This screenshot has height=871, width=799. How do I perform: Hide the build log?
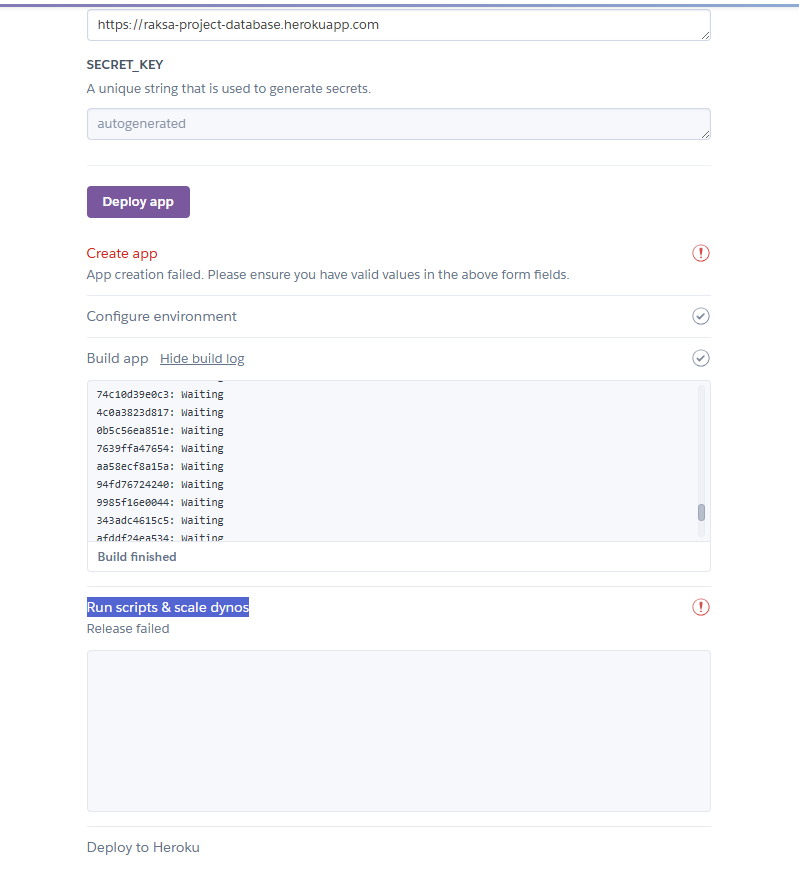click(202, 359)
